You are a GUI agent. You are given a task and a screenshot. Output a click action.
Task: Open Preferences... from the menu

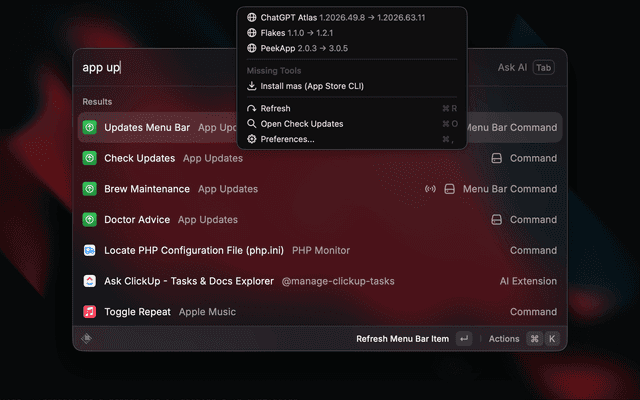(x=351, y=139)
